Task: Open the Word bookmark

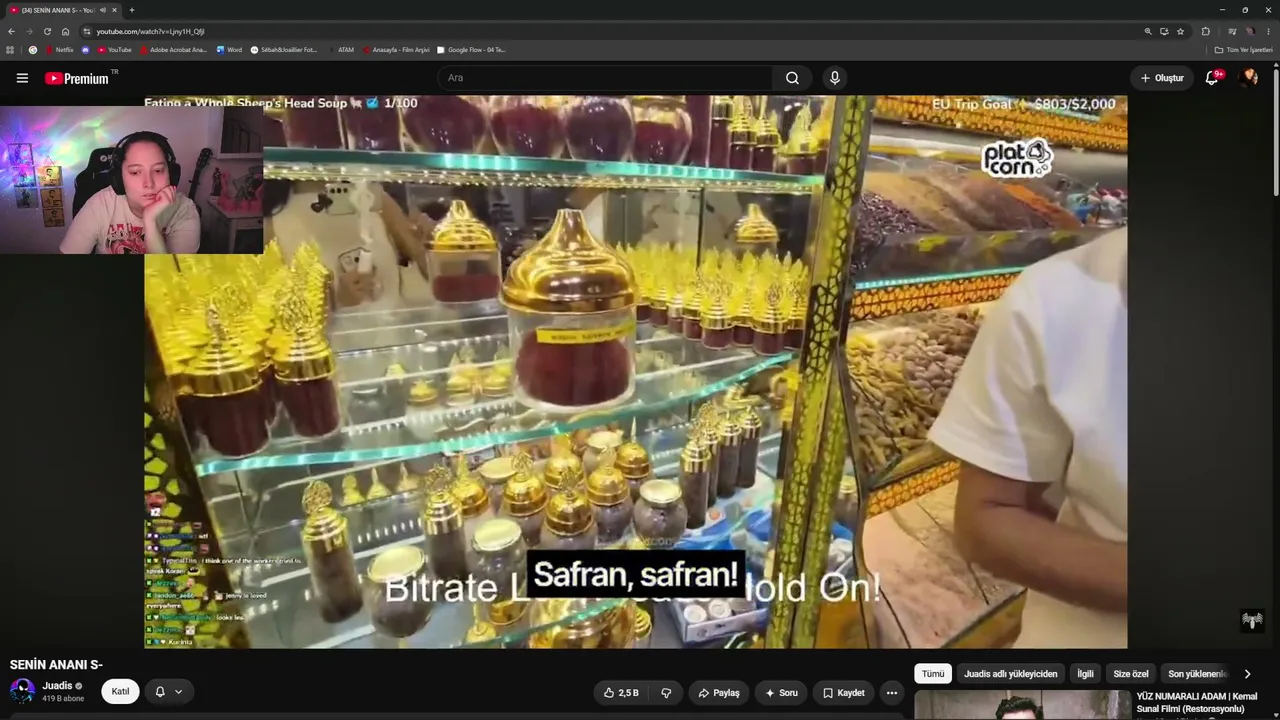Action: pos(229,50)
